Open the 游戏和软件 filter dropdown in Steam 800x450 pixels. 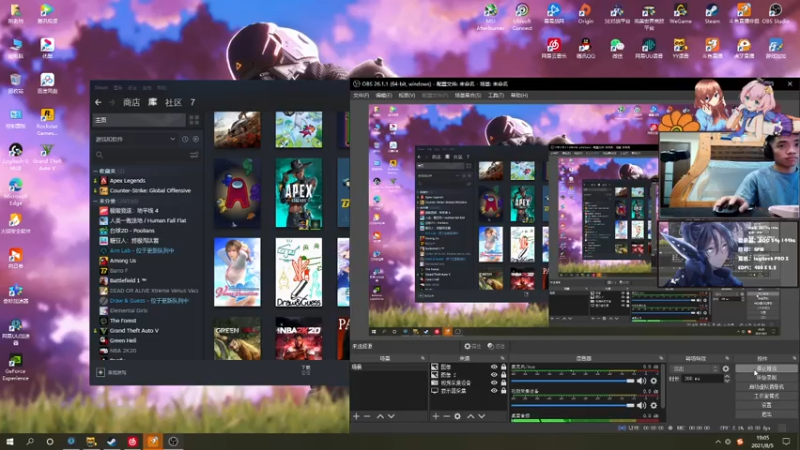coord(136,139)
